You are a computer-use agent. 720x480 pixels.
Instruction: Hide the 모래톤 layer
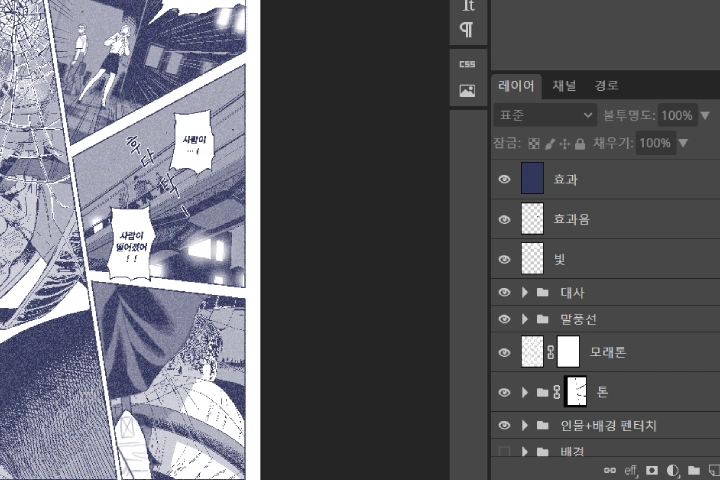pos(504,352)
